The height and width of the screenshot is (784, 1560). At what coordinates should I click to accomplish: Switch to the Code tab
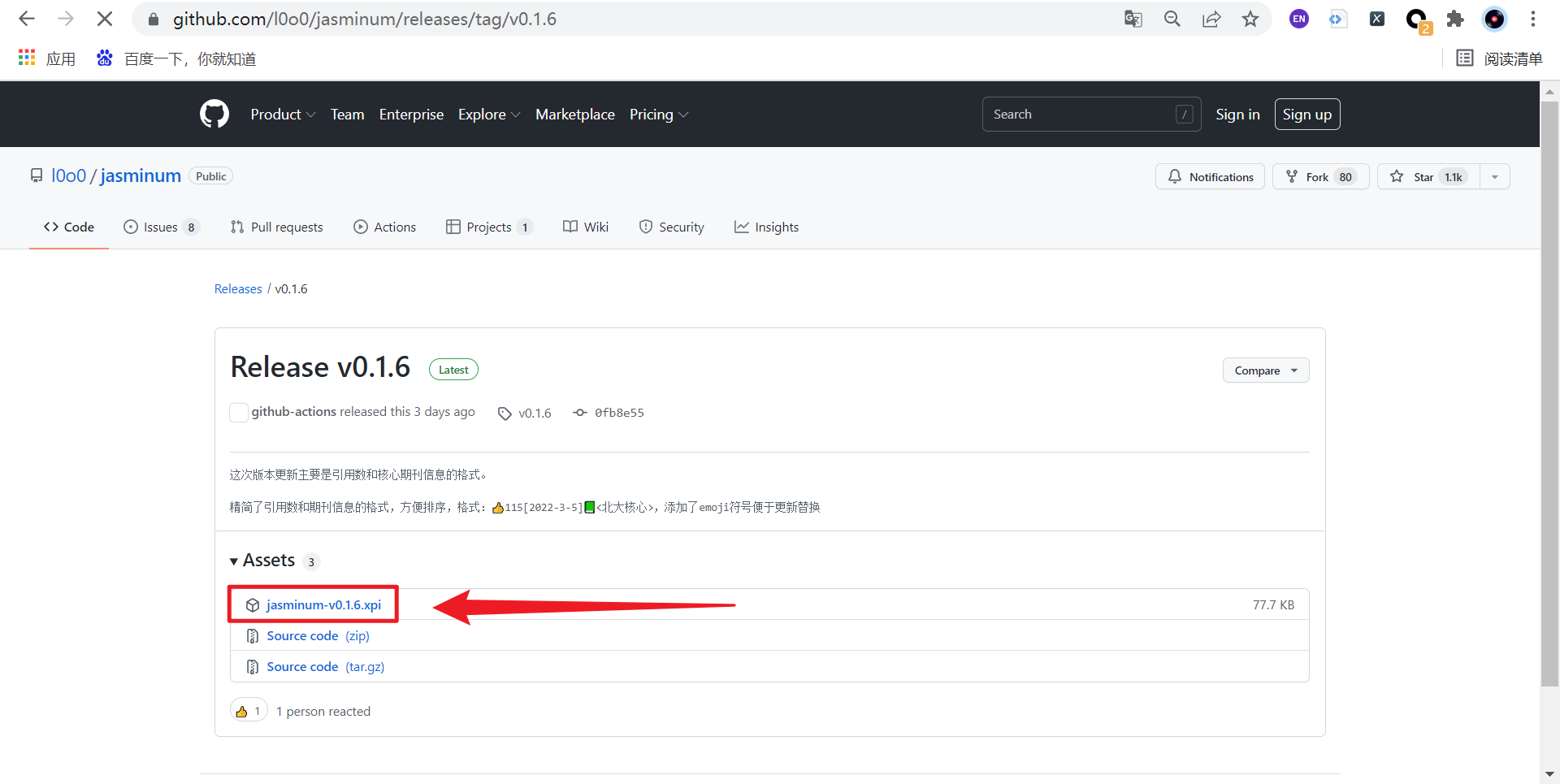pyautogui.click(x=69, y=227)
